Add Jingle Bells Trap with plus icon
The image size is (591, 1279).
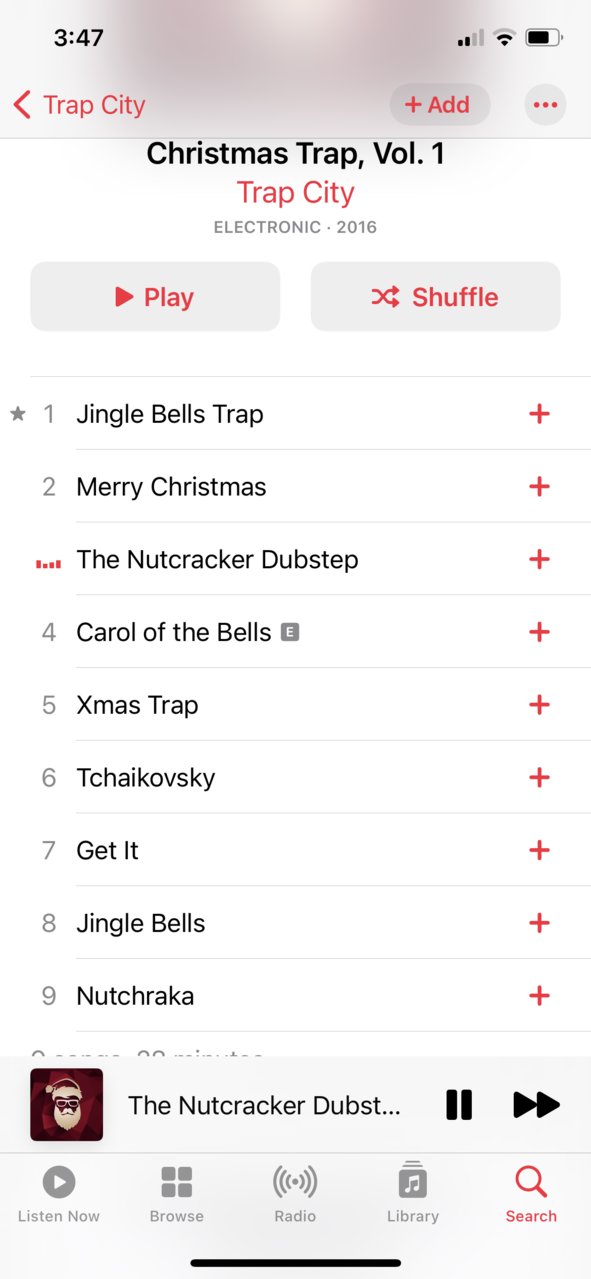pyautogui.click(x=539, y=414)
